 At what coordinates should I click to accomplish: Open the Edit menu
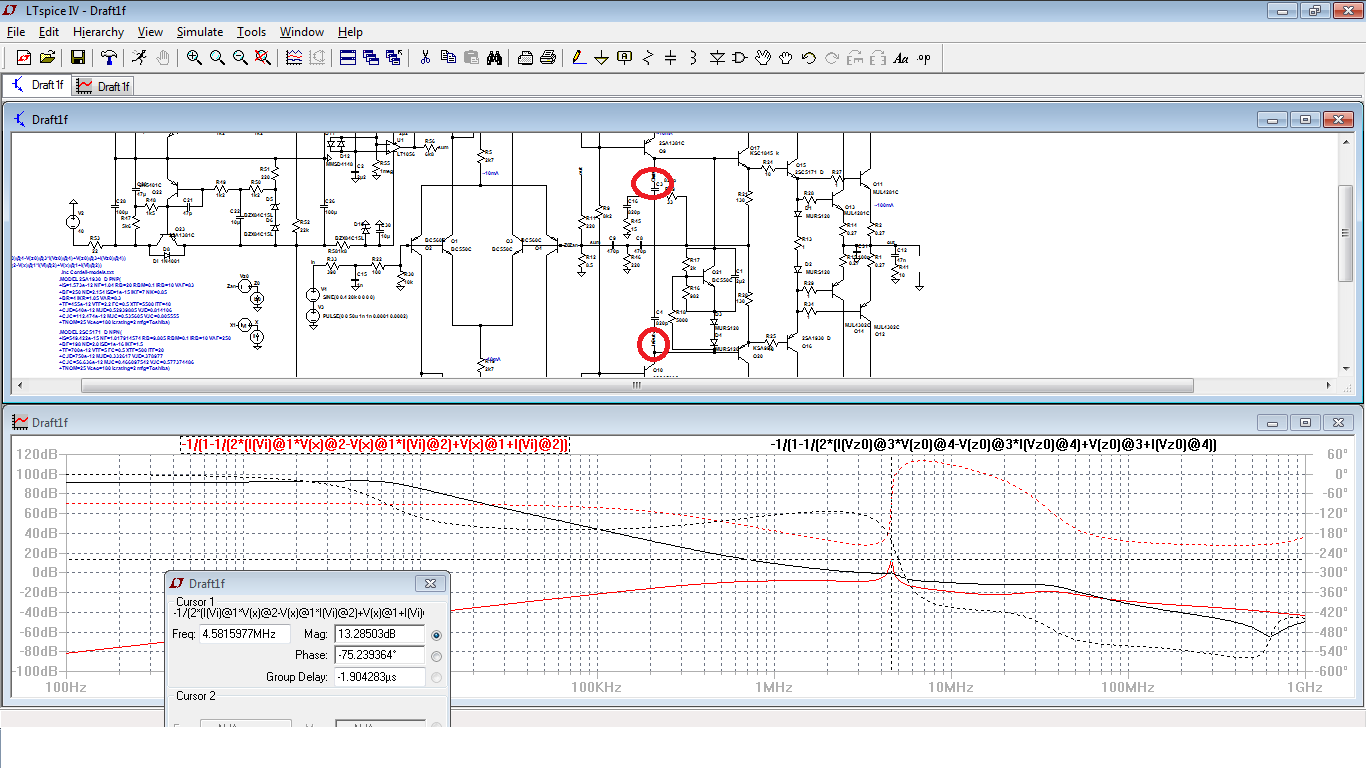point(49,32)
